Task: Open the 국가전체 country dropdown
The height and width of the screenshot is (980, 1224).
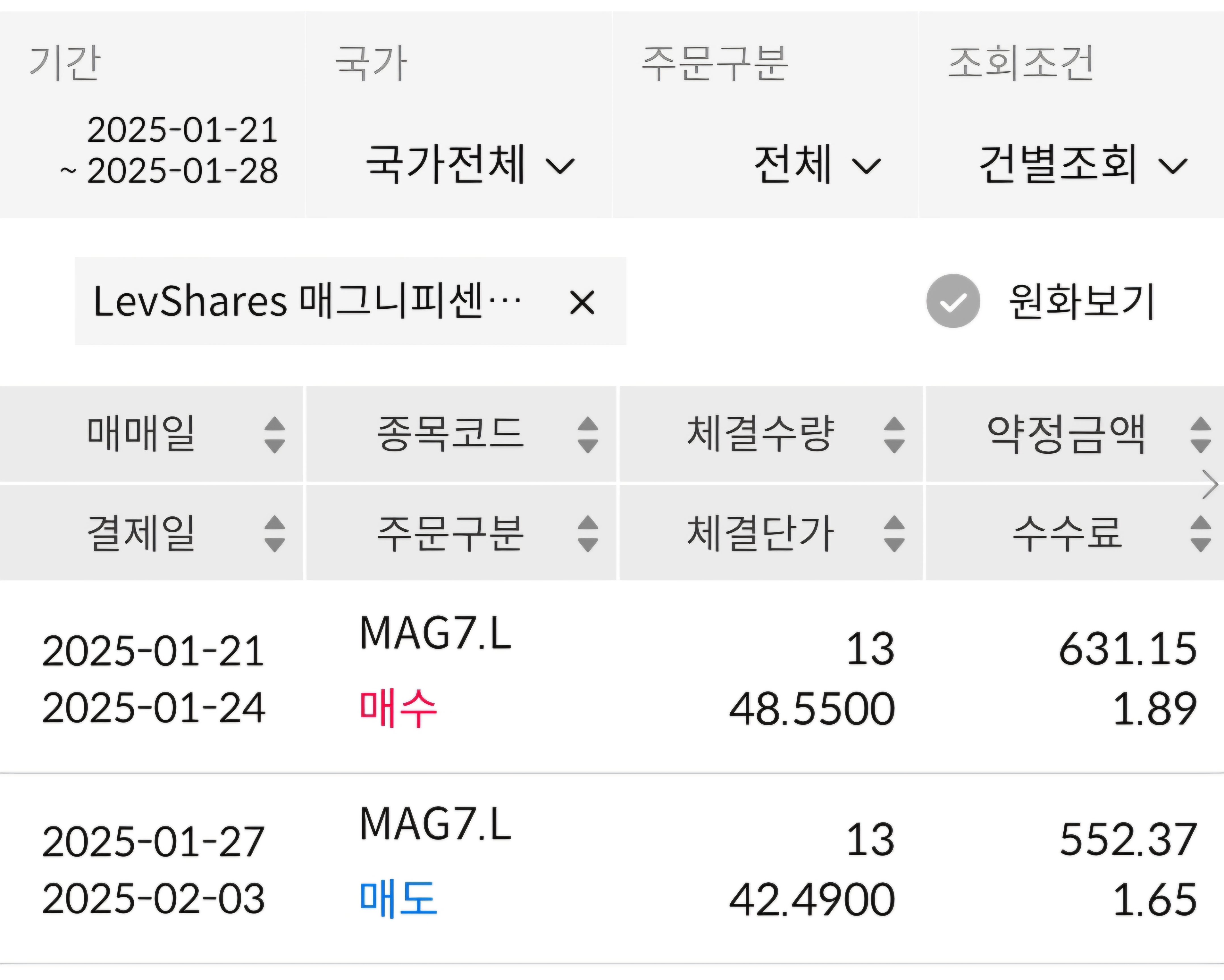Action: [470, 165]
